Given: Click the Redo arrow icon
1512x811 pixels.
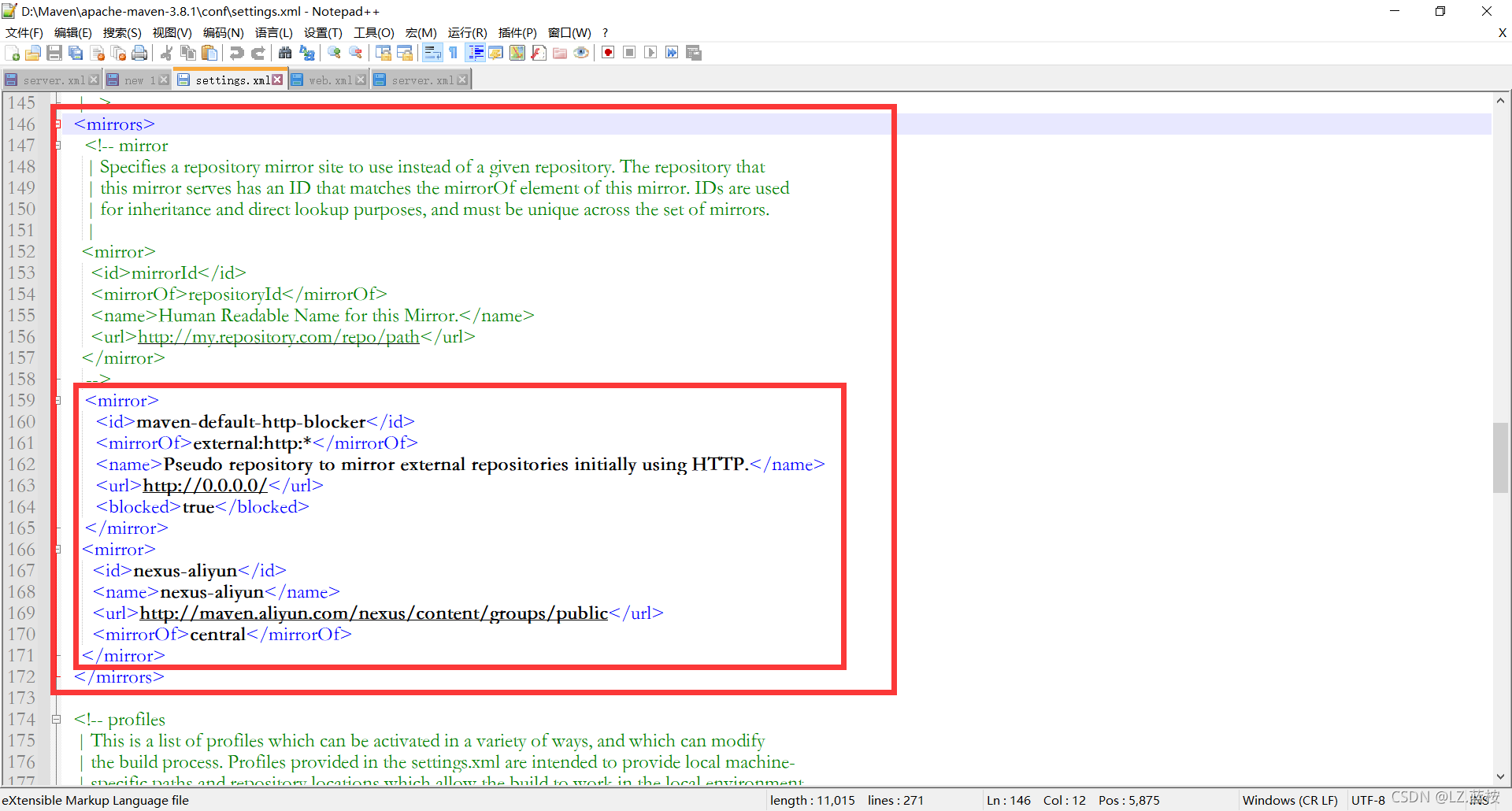Looking at the screenshot, I should [258, 53].
